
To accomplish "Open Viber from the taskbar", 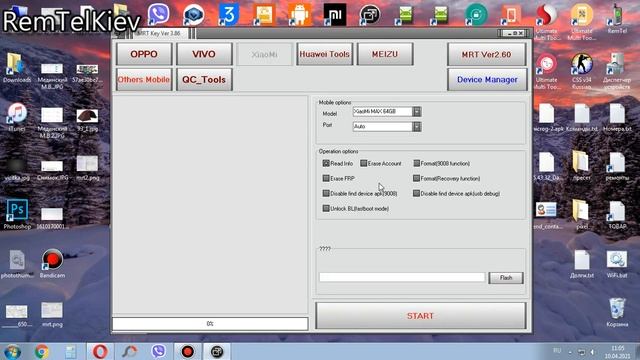I will click(x=158, y=351).
